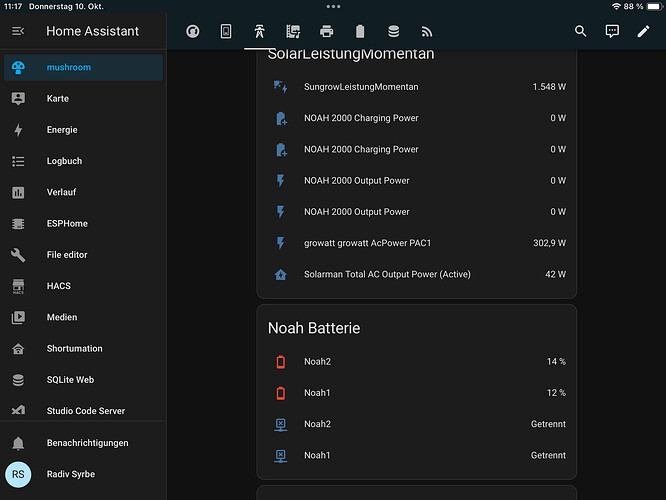Screen dimensions: 666x500
Task: Click the SungrowLeistungMomentan solar power icon
Action: point(280,87)
